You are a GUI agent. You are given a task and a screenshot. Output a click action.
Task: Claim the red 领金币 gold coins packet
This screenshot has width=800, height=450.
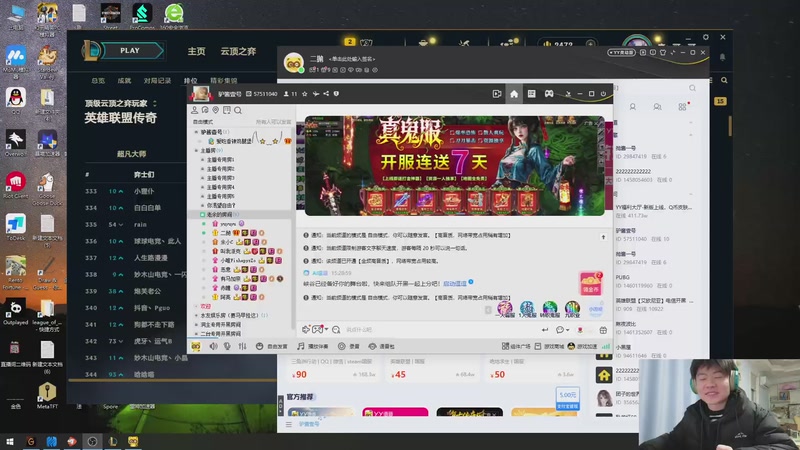pos(591,283)
